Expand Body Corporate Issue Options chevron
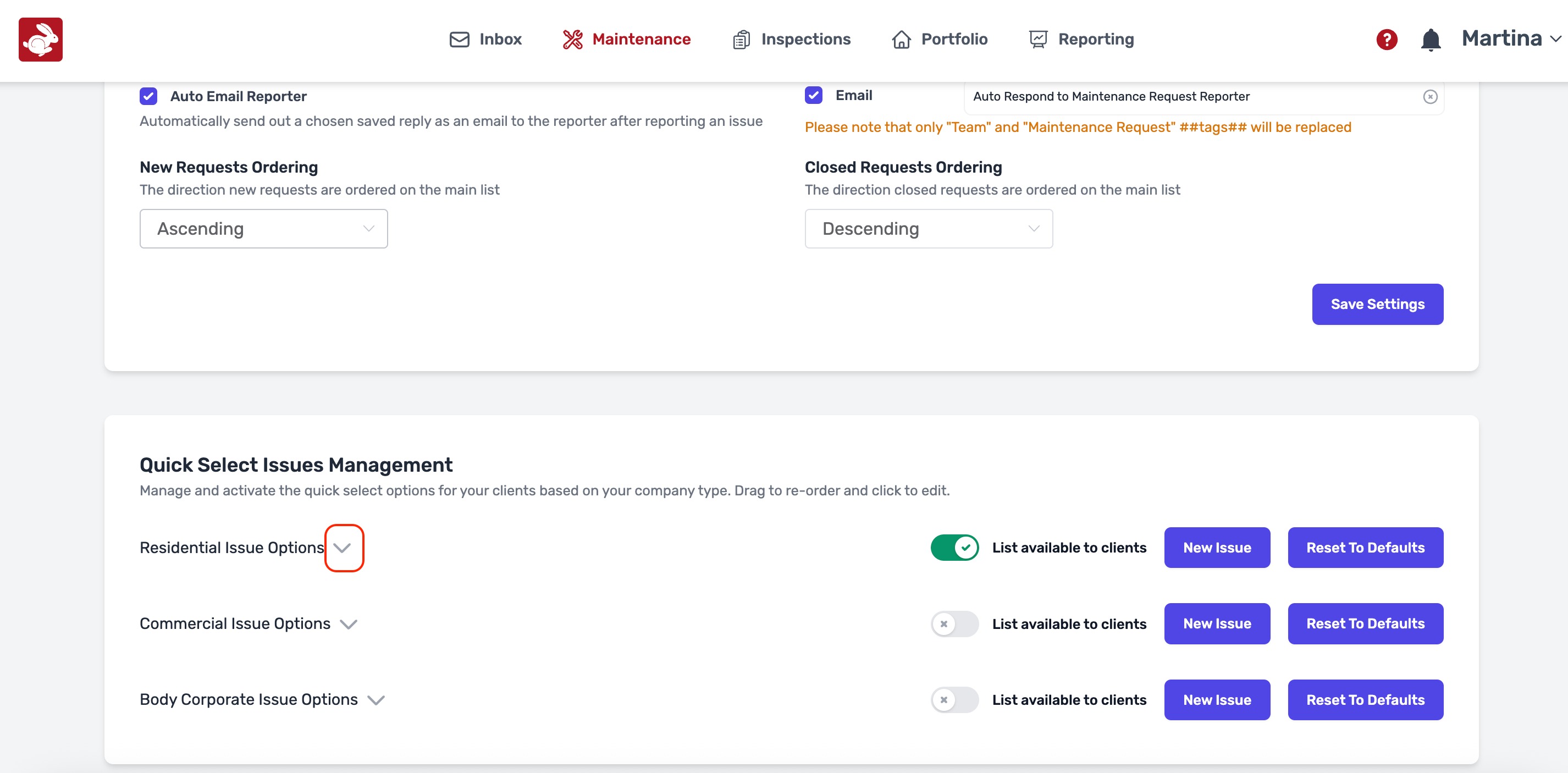 click(x=376, y=700)
